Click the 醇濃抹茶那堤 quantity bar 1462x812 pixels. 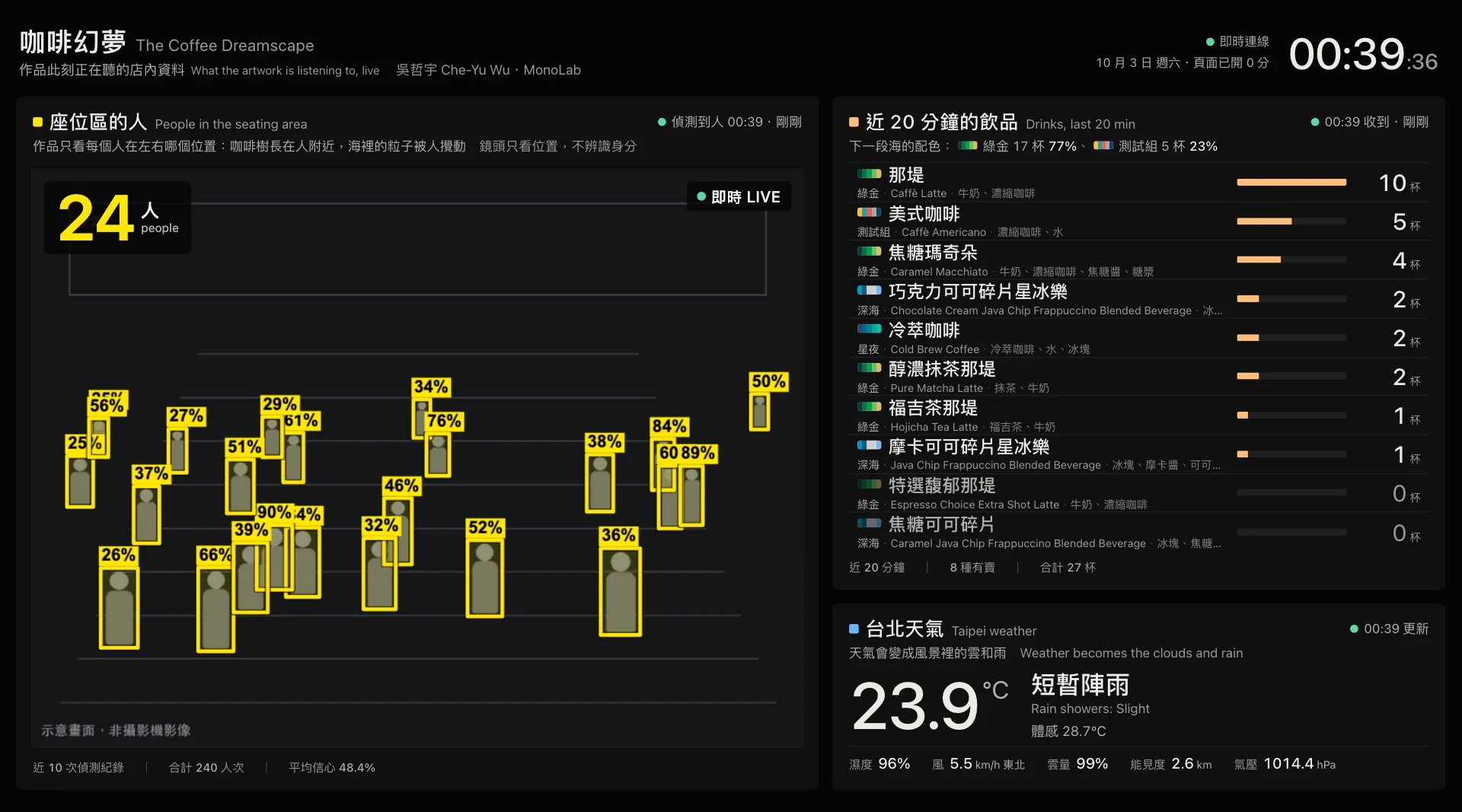tap(1291, 376)
